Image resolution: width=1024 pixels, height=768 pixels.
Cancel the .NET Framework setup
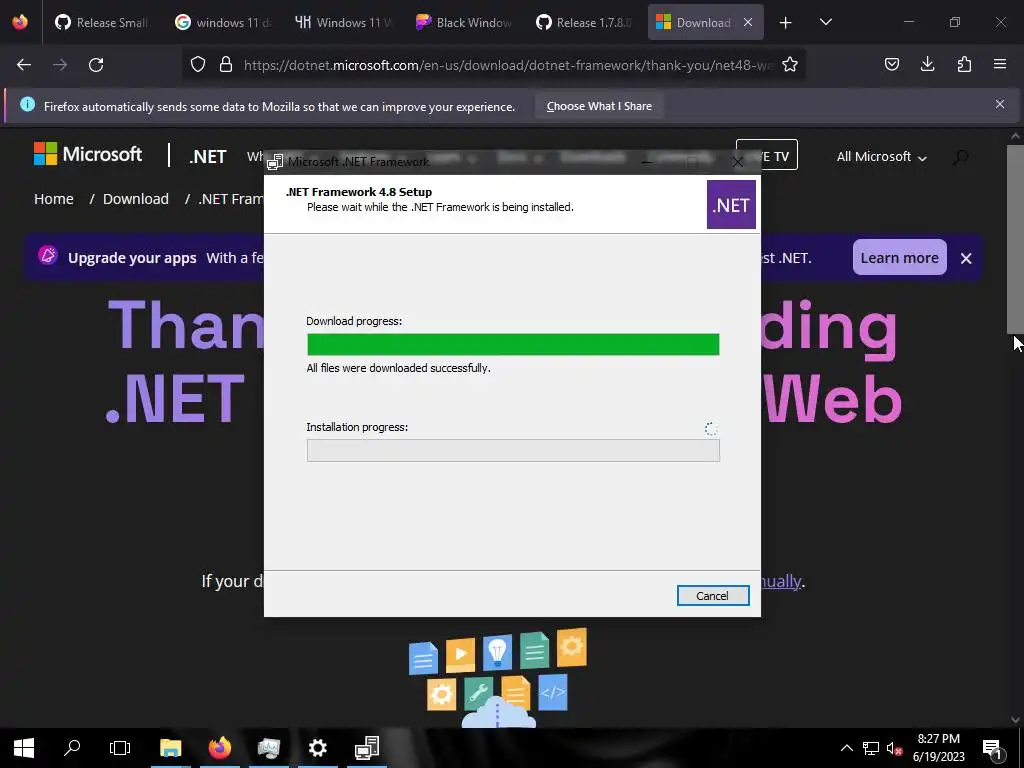(x=712, y=596)
